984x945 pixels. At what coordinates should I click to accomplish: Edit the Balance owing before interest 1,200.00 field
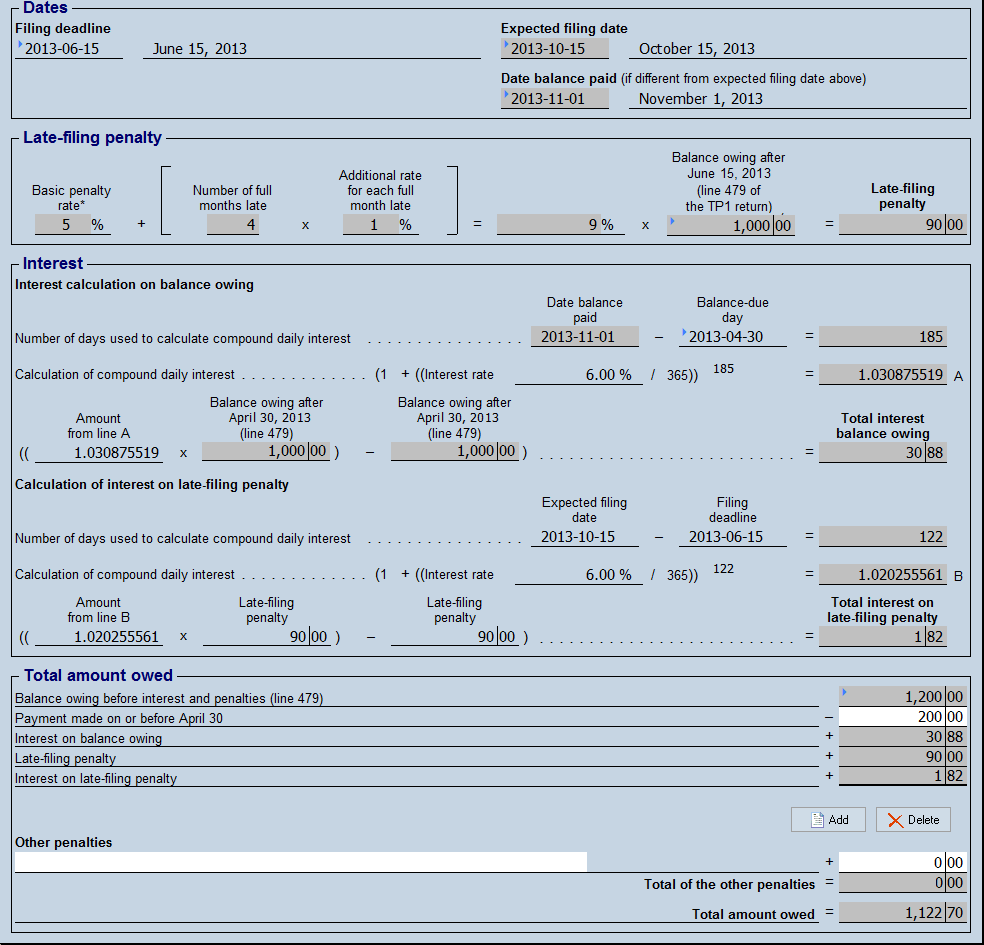click(x=902, y=697)
